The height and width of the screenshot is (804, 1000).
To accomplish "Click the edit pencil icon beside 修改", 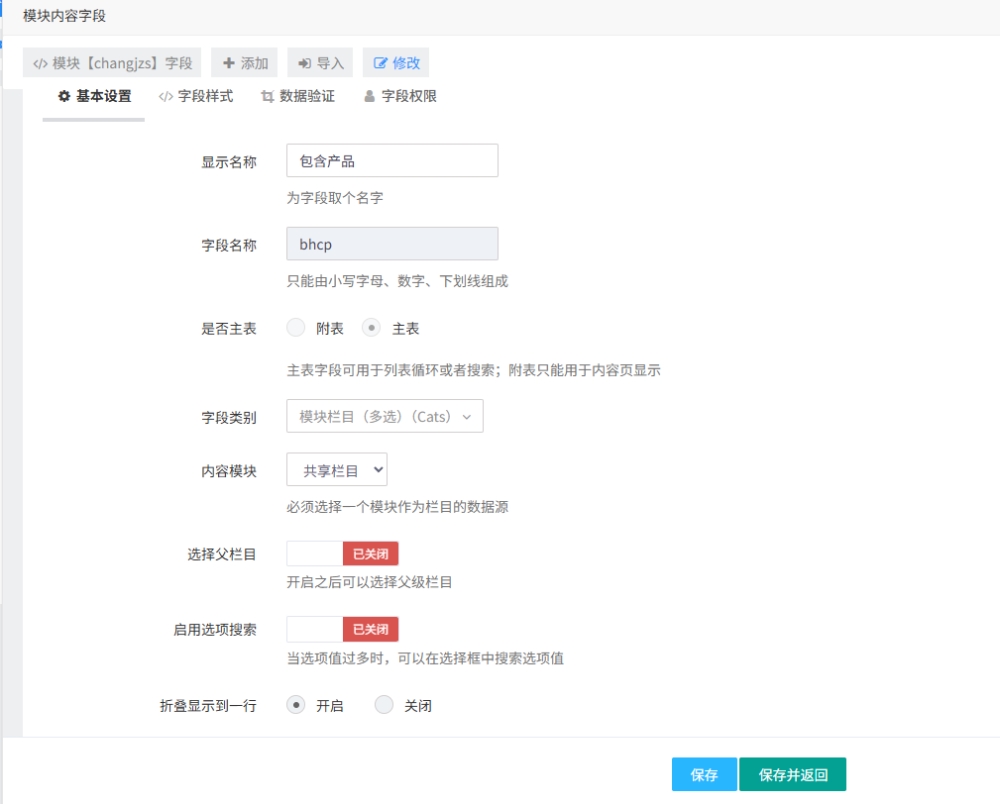I will [380, 63].
